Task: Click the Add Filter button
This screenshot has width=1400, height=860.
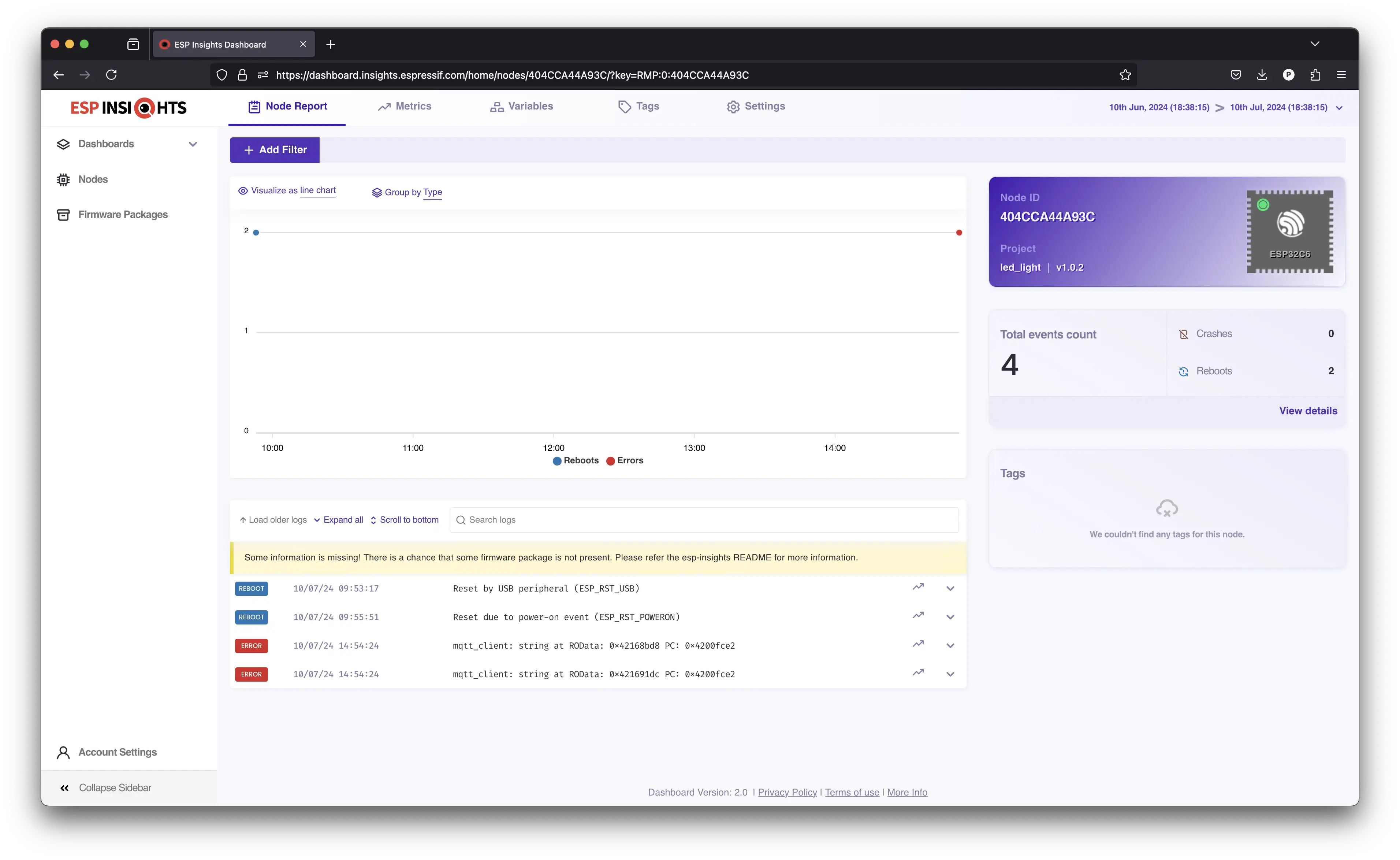Action: click(x=275, y=150)
